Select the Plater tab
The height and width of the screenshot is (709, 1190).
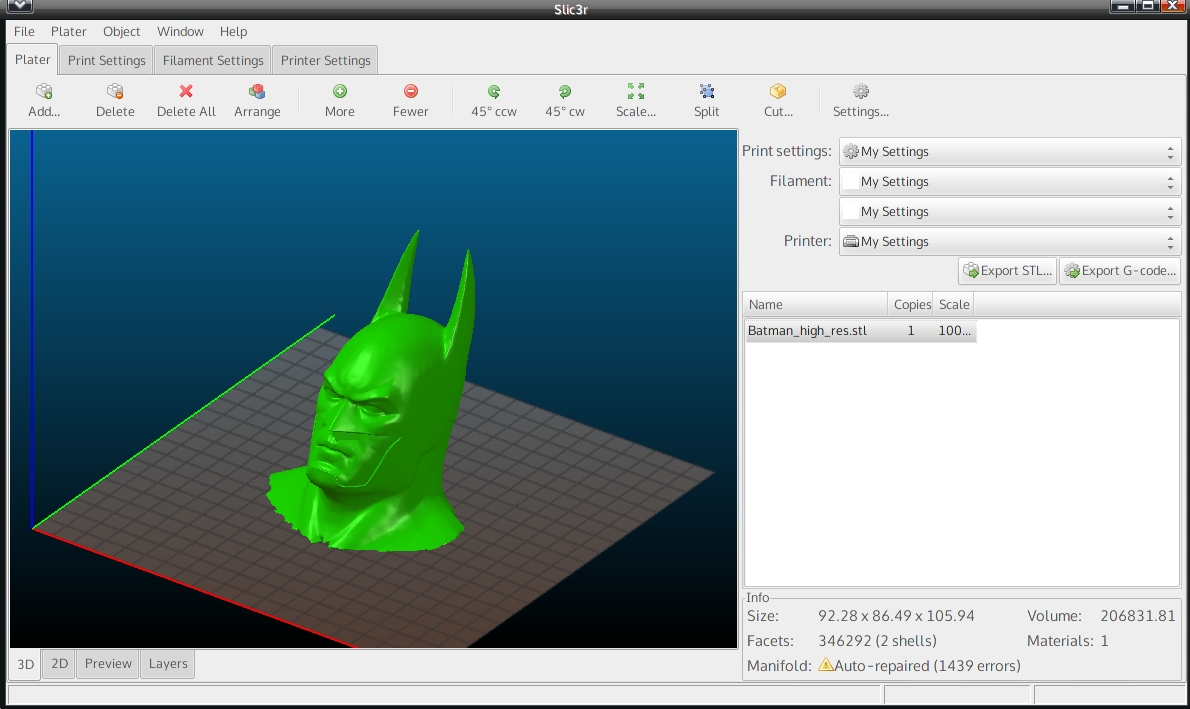pyautogui.click(x=33, y=59)
